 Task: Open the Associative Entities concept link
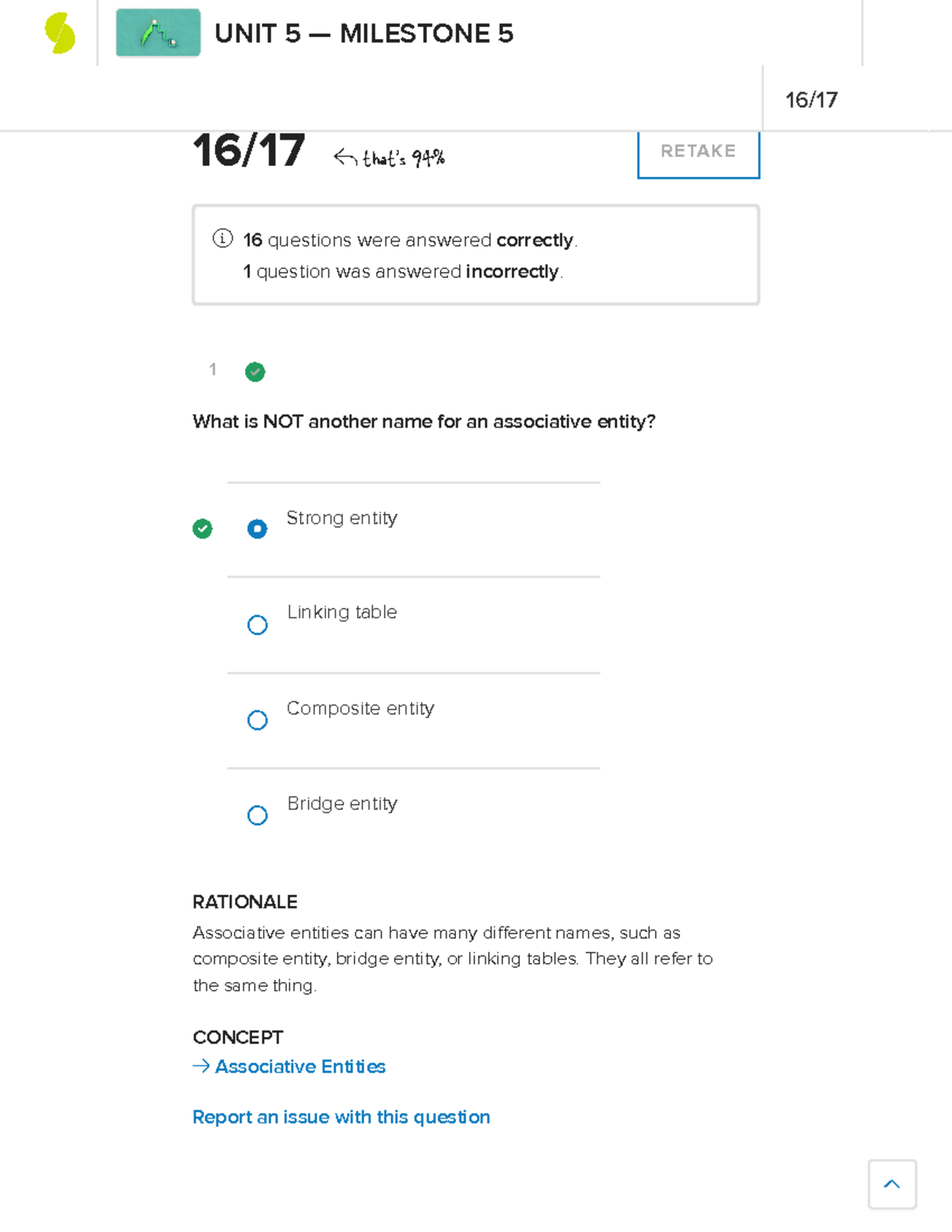300,1066
